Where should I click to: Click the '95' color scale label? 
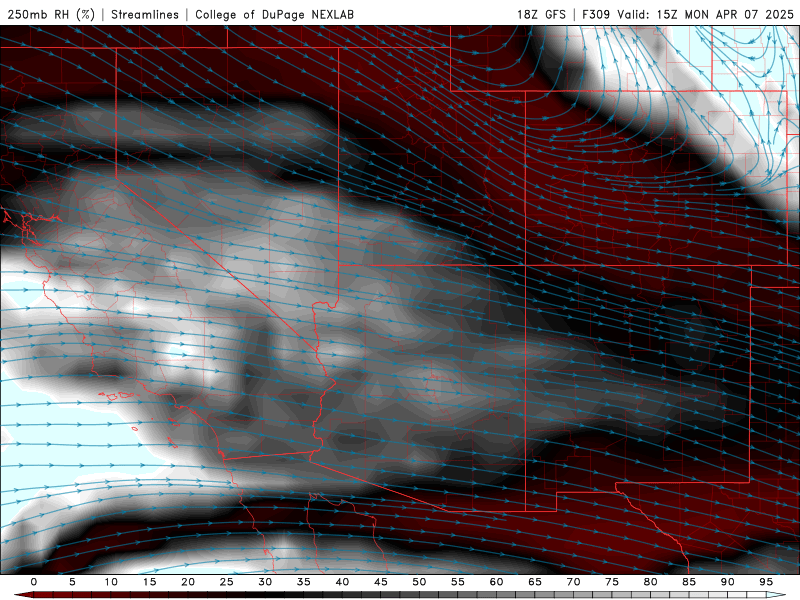[x=766, y=582]
